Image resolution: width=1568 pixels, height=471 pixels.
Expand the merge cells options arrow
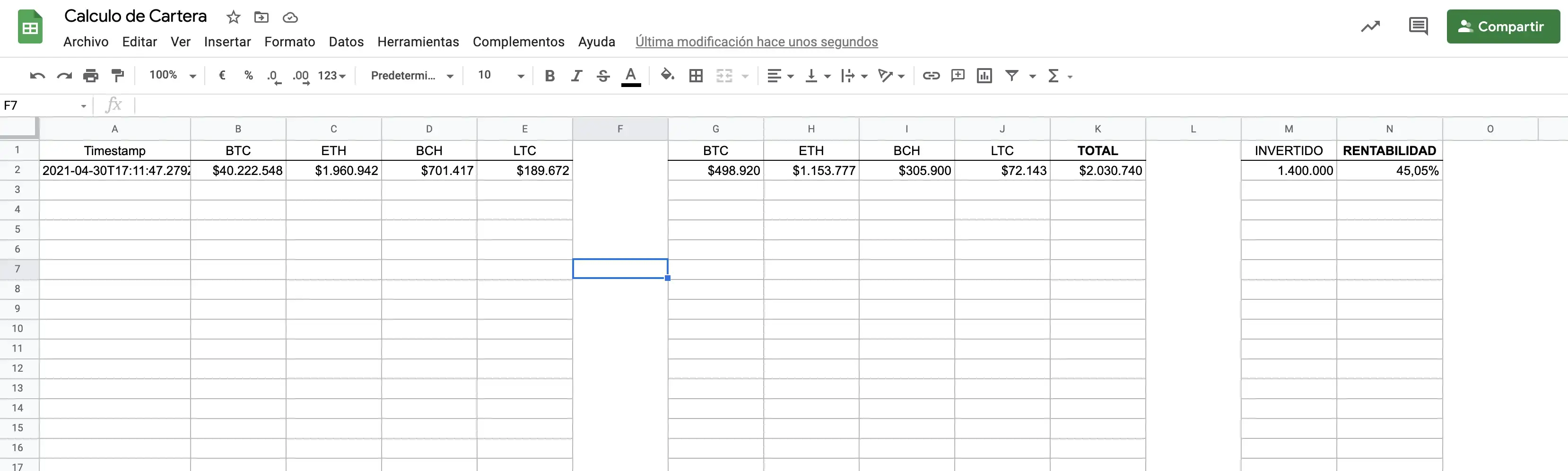pos(745,76)
